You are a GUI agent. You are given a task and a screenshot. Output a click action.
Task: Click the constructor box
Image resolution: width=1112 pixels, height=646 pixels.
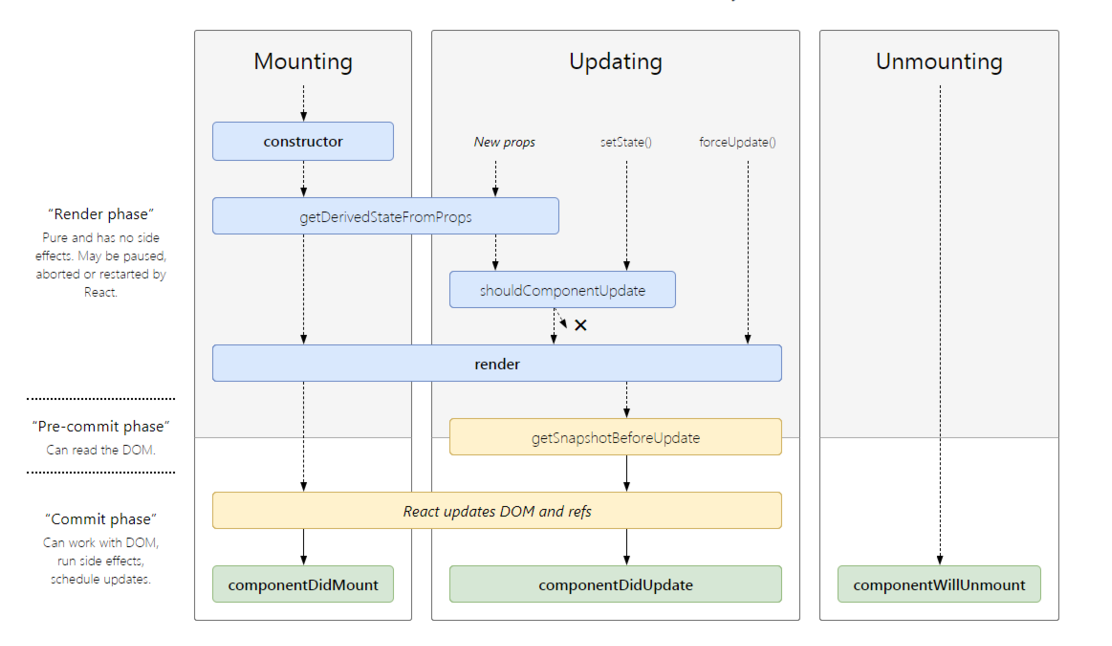tap(303, 141)
